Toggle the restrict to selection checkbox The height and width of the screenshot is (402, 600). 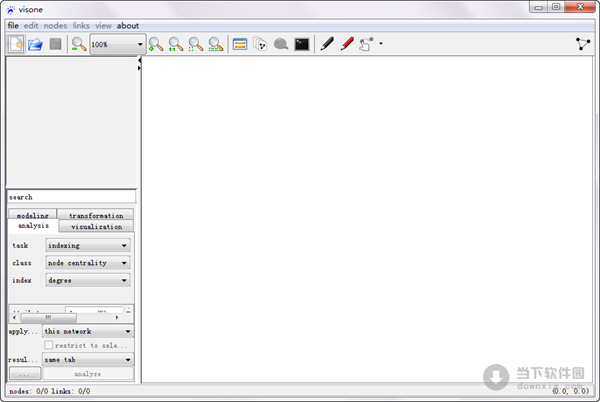point(49,345)
